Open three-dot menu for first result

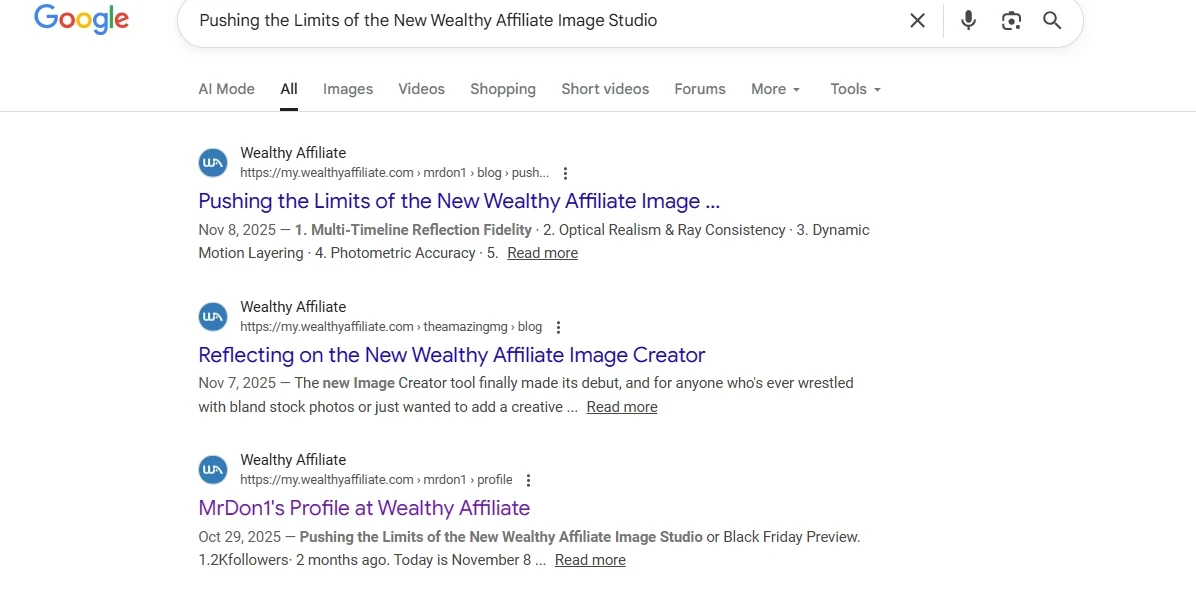point(566,173)
